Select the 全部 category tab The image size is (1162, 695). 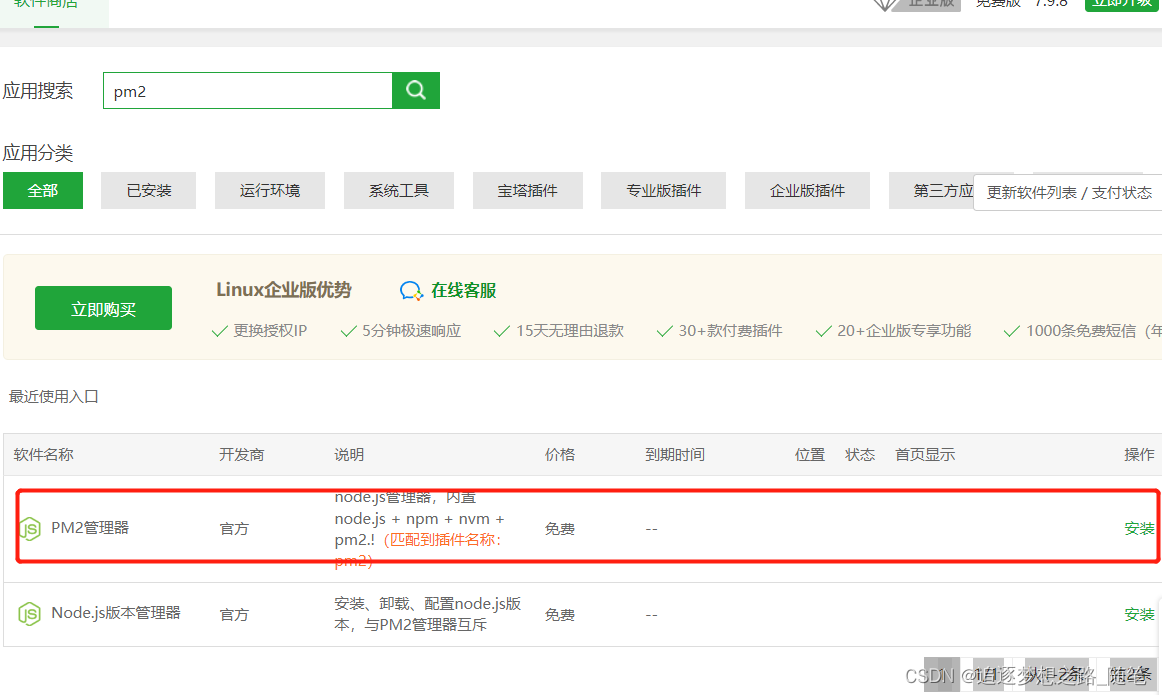click(x=43, y=190)
